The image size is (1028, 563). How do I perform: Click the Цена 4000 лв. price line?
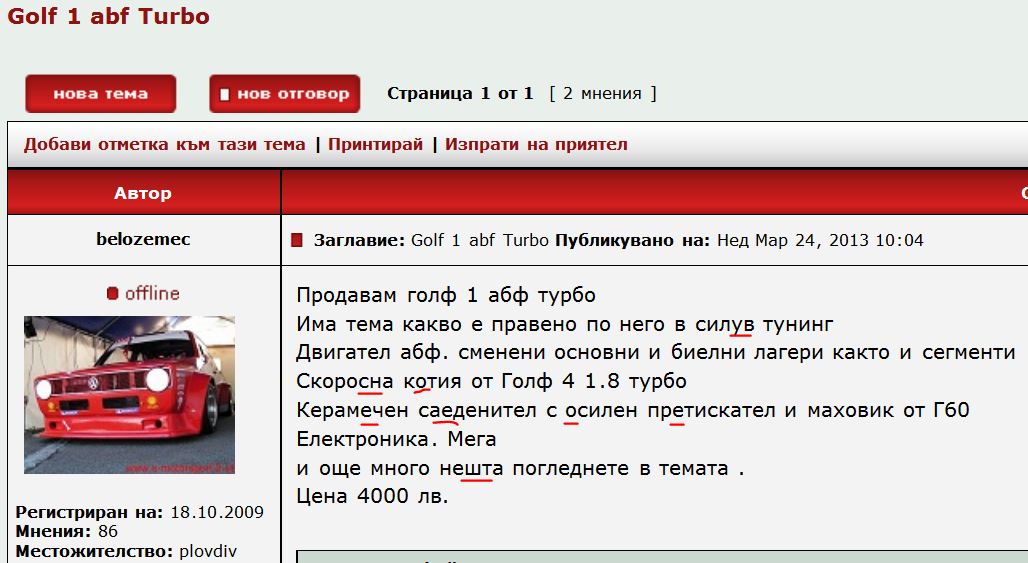[x=372, y=497]
